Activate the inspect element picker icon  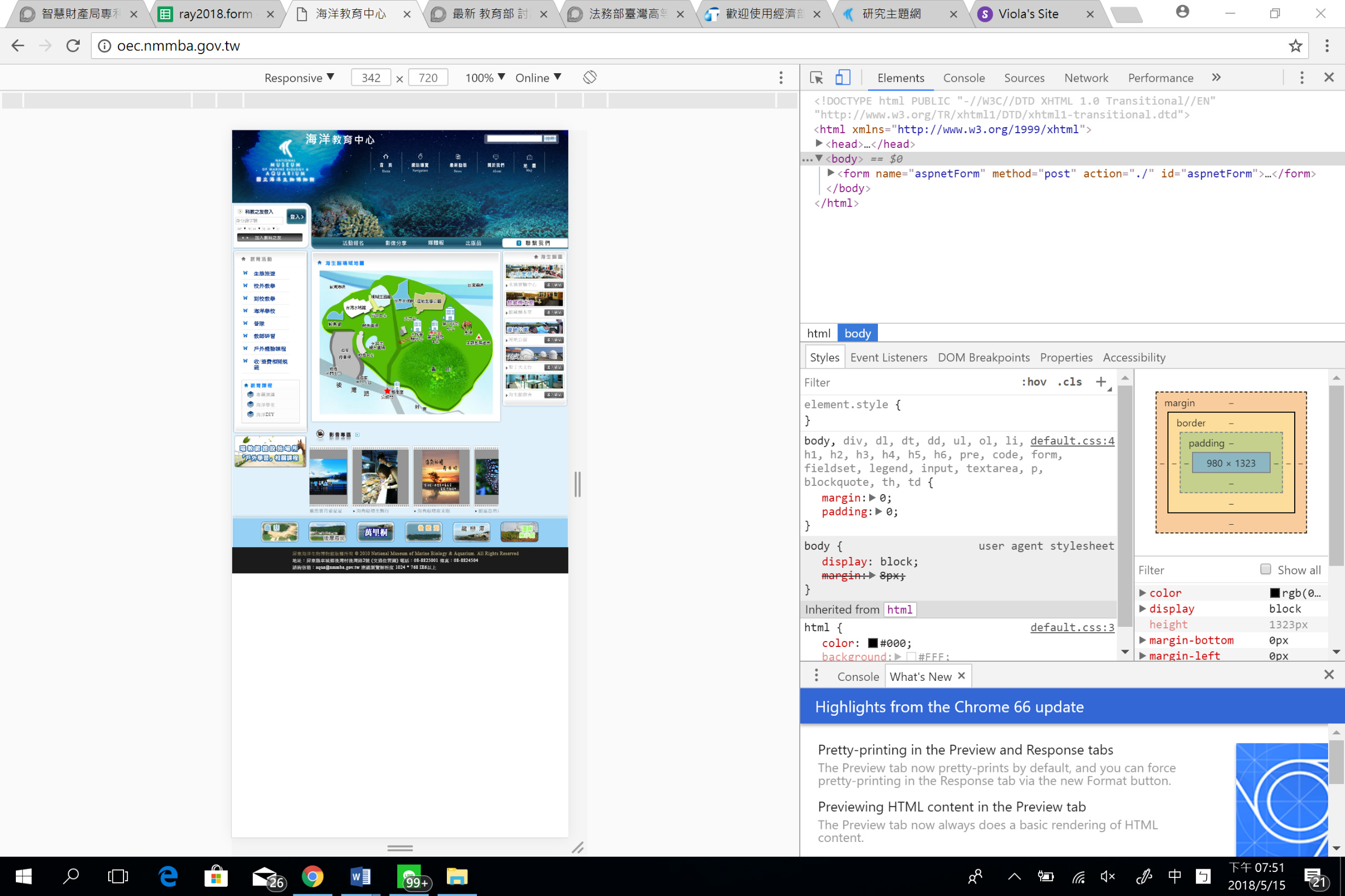[816, 78]
